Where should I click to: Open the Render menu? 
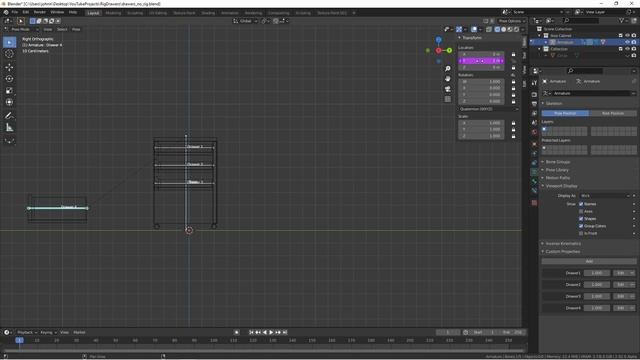[x=40, y=12]
